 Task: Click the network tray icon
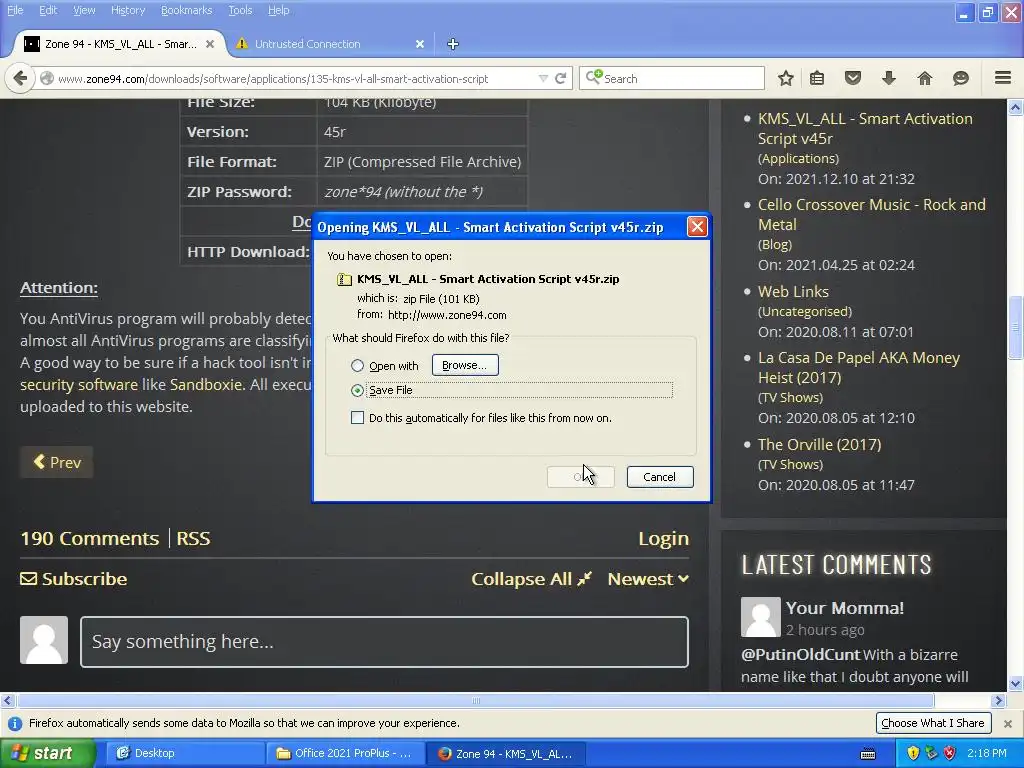point(931,753)
